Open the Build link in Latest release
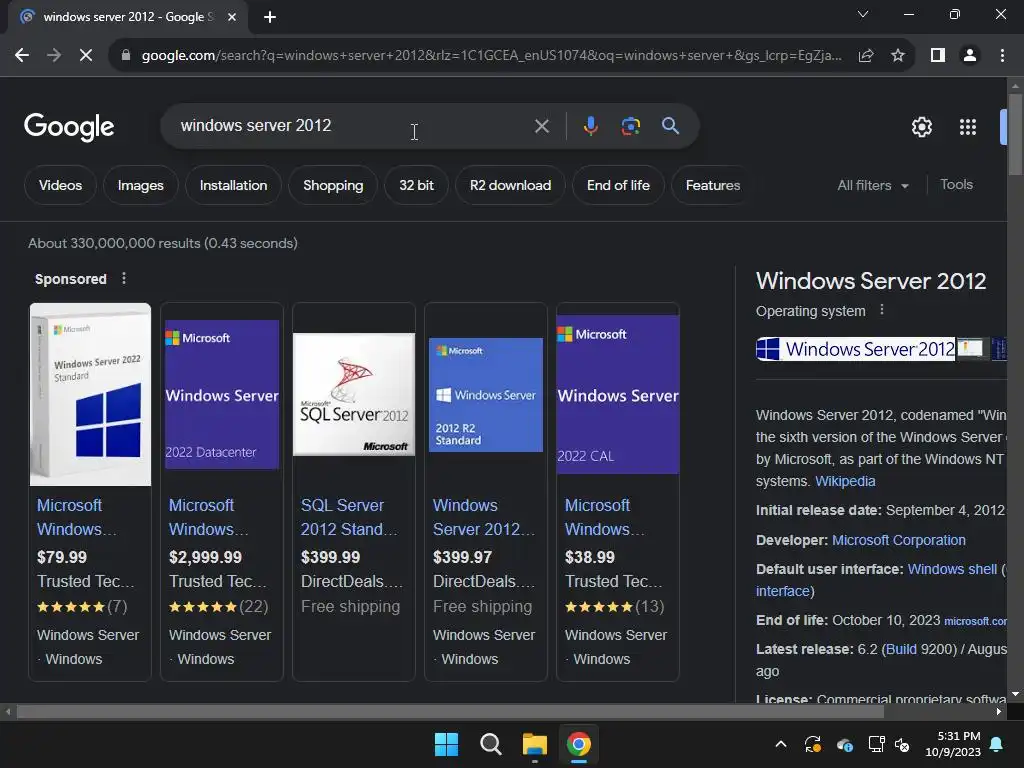The height and width of the screenshot is (768, 1024). (x=901, y=649)
